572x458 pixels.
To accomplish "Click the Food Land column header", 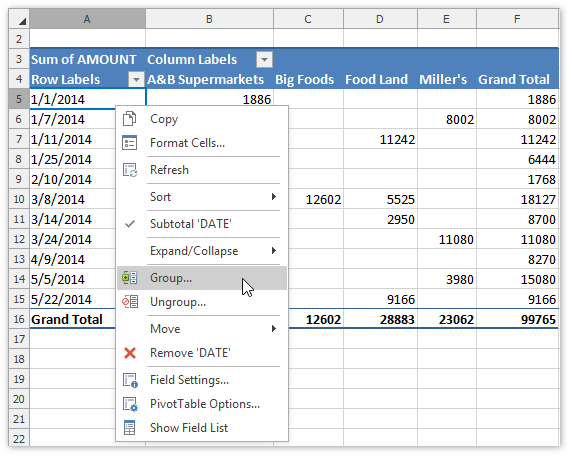I will [x=380, y=79].
